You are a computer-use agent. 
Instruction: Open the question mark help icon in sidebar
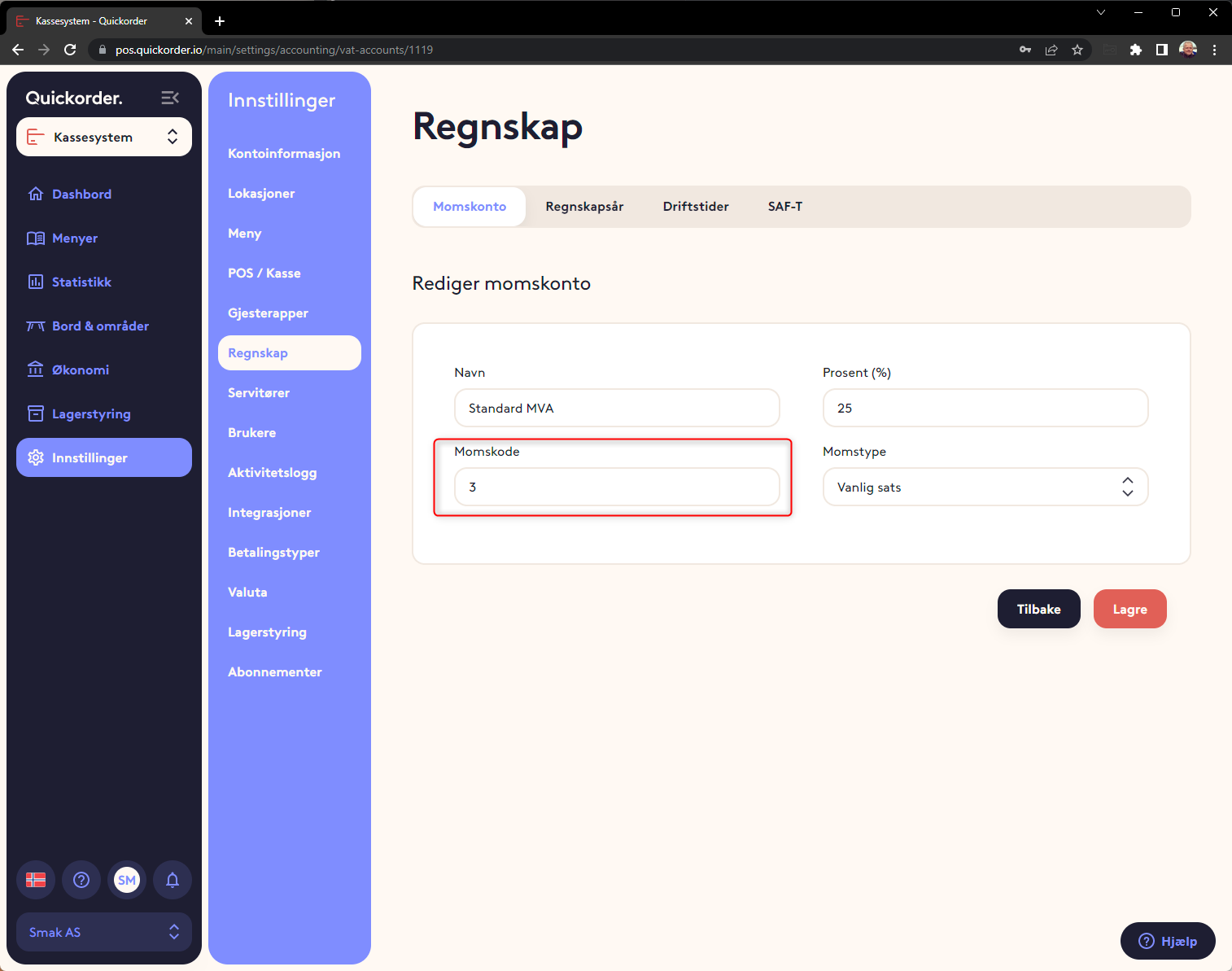point(81,880)
